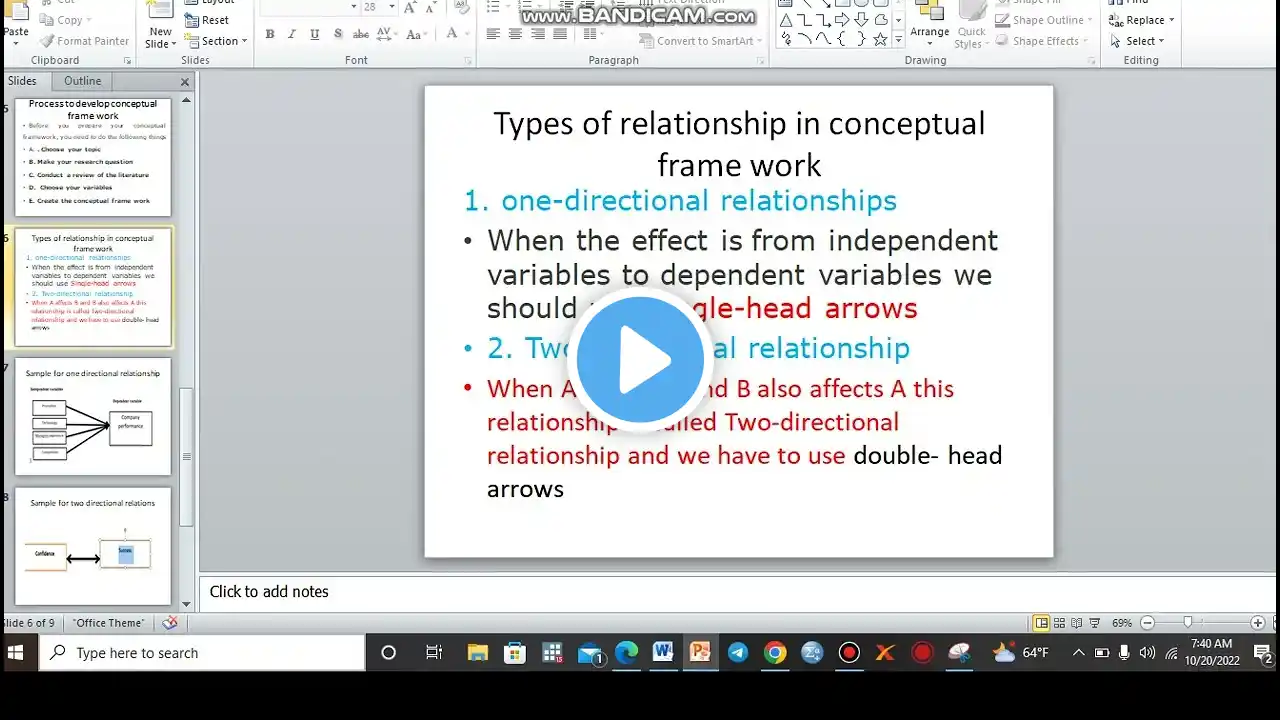
Task: Select the 'Sample for two directional relations' thumbnail
Action: tap(93, 546)
